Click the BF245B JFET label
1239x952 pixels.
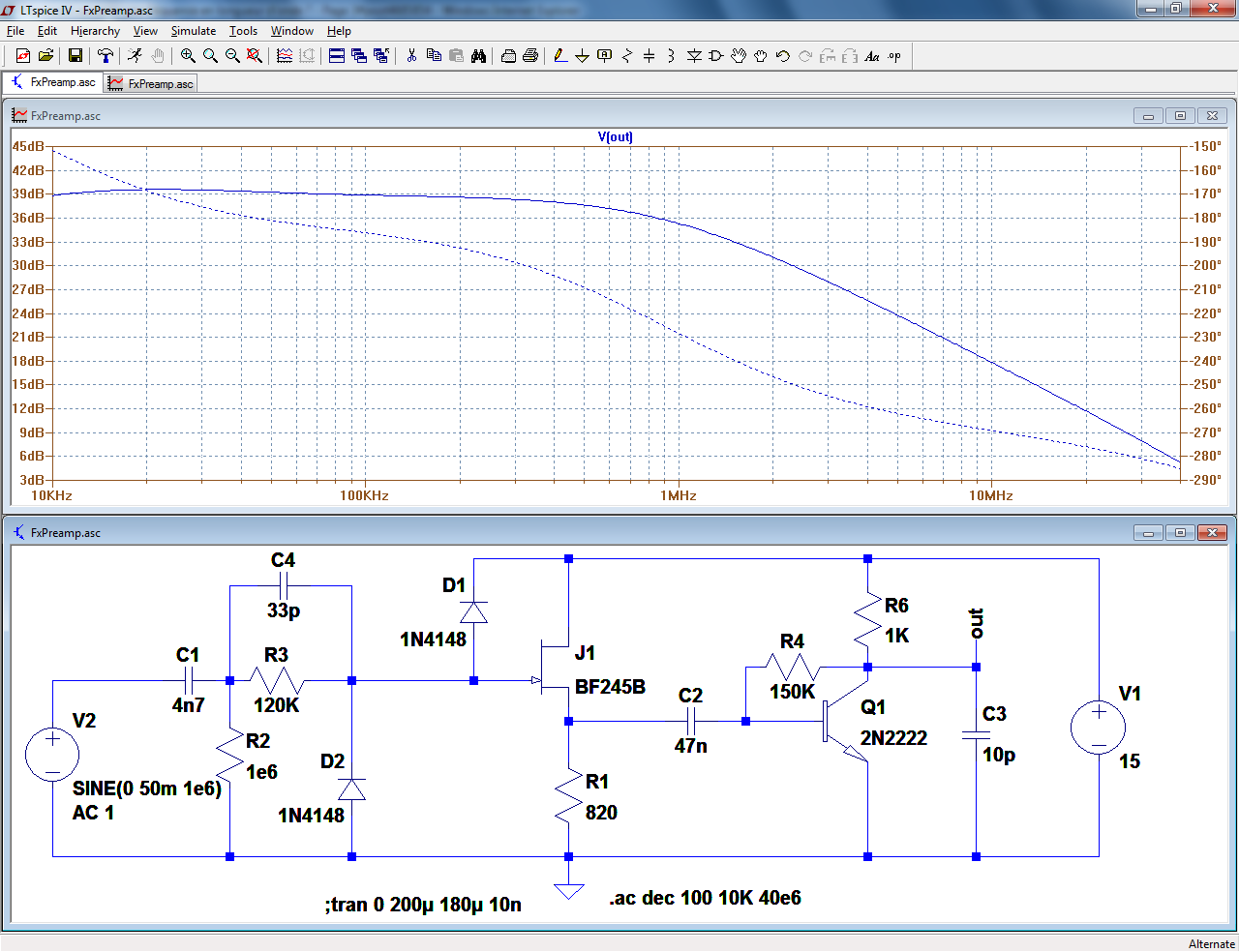(610, 687)
